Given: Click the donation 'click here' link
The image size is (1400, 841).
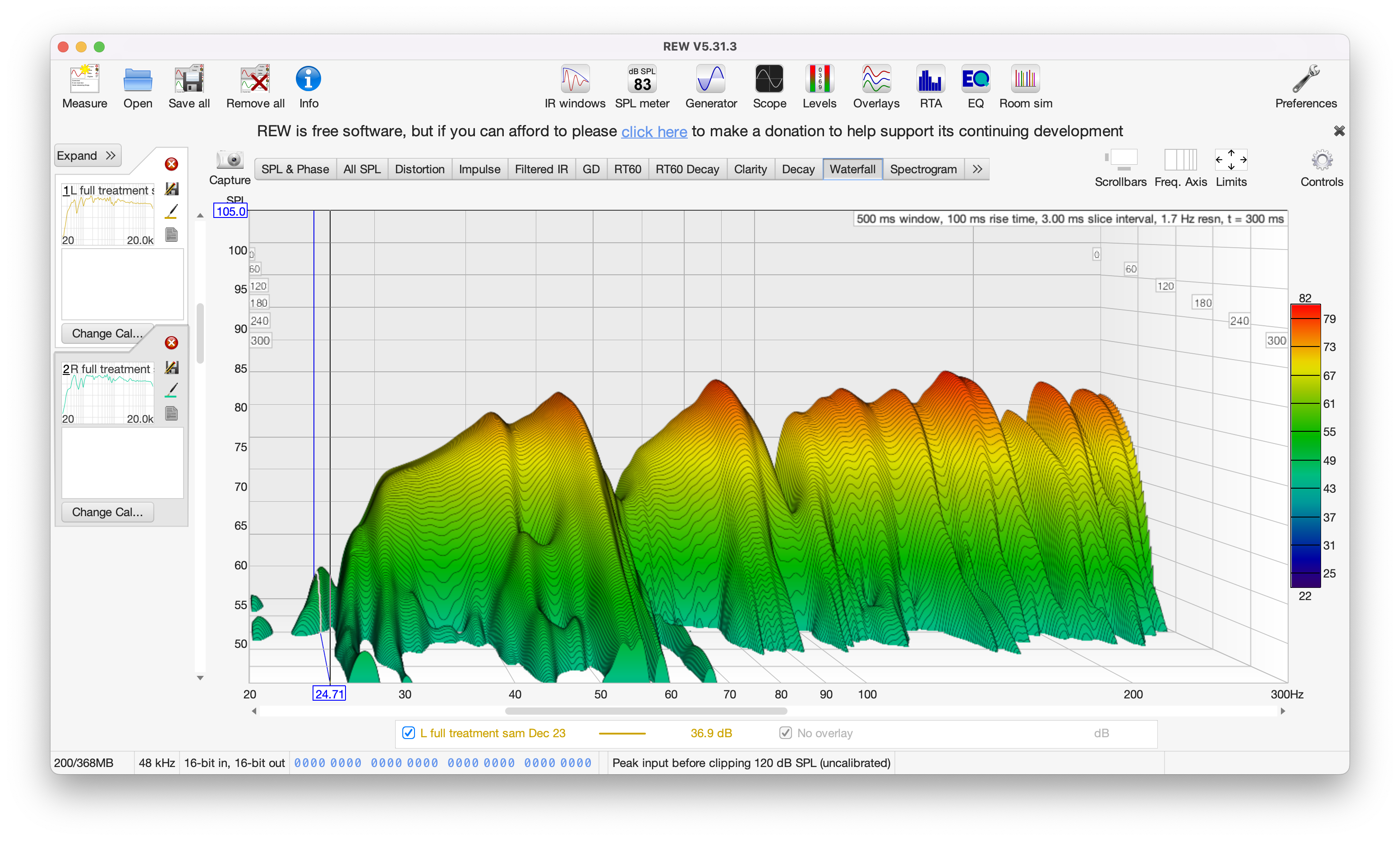Looking at the screenshot, I should click(654, 131).
